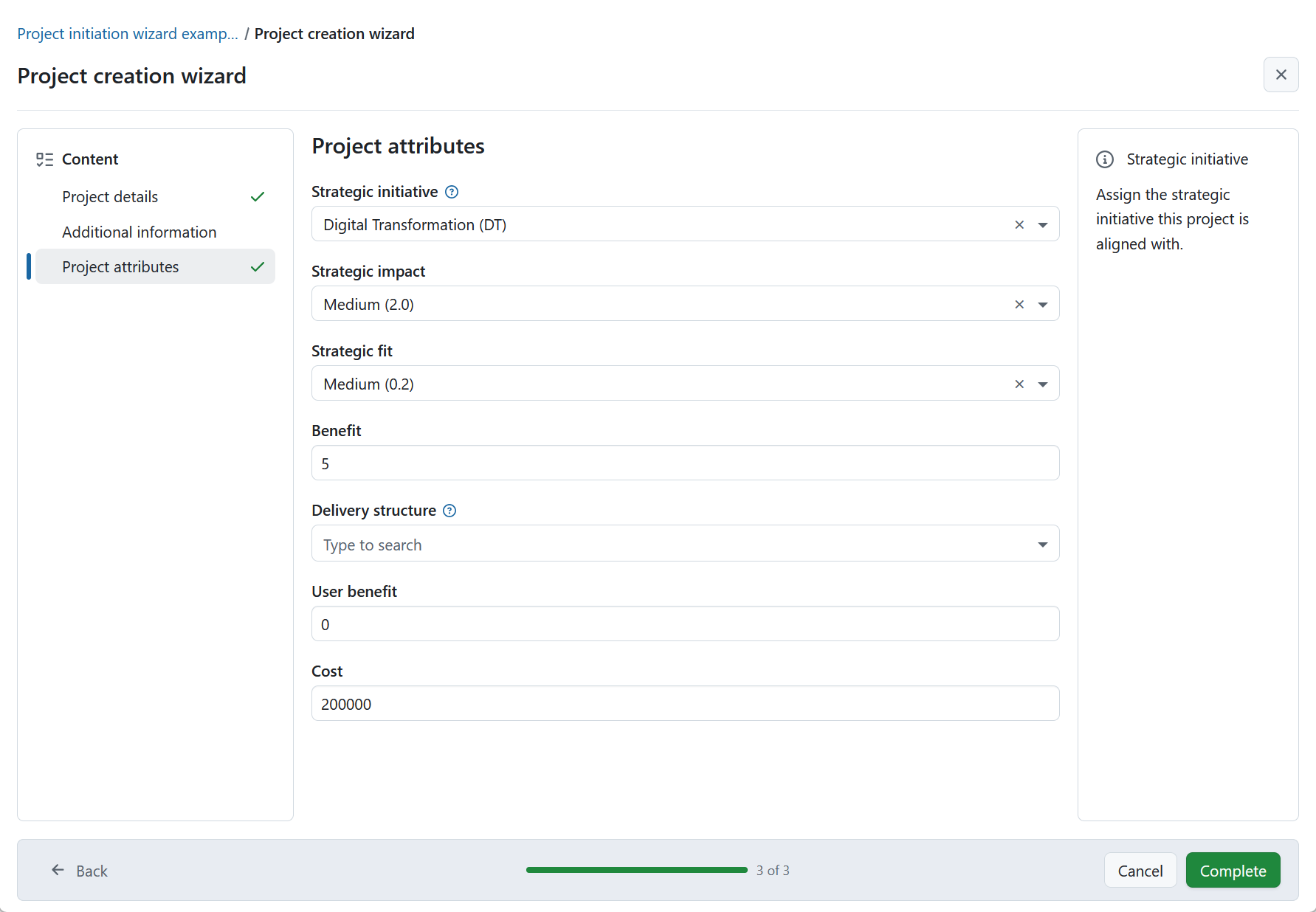This screenshot has height=912, width=1316.
Task: Click the green checkmark beside Project details
Action: [x=258, y=196]
